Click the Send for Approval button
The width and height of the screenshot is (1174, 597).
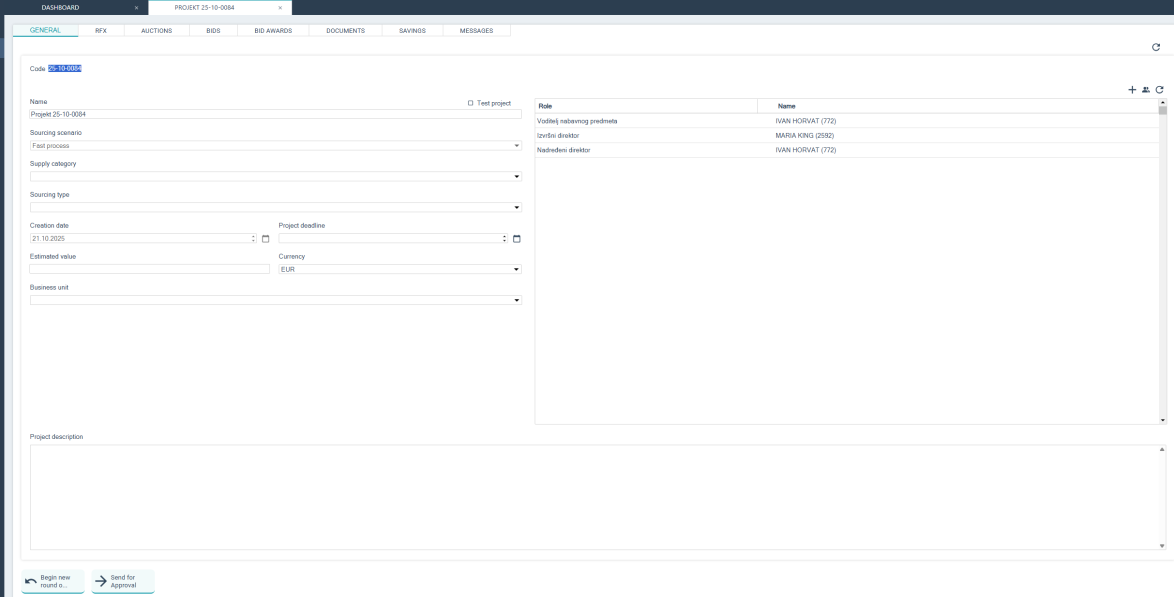tap(123, 582)
